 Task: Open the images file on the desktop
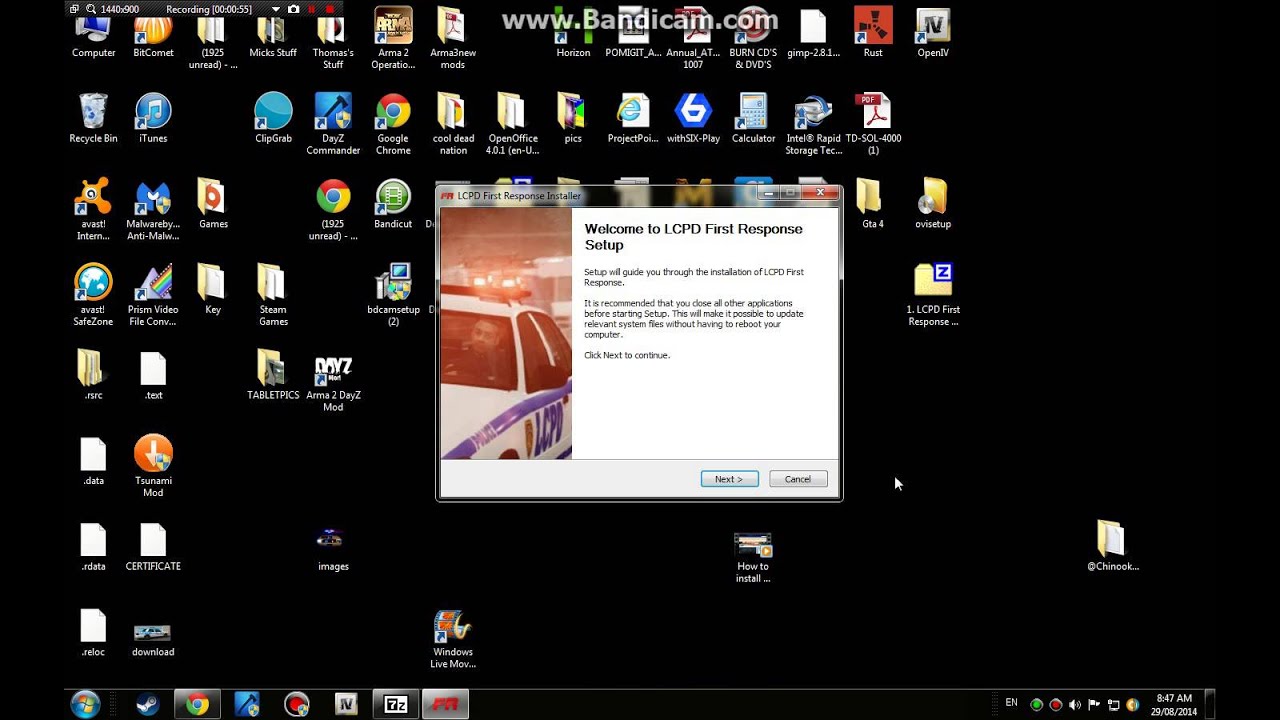tap(333, 550)
